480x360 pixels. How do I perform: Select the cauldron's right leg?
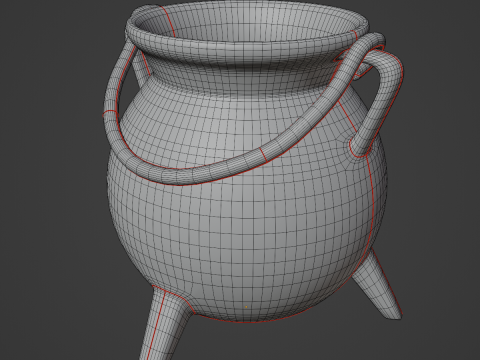tap(378, 286)
